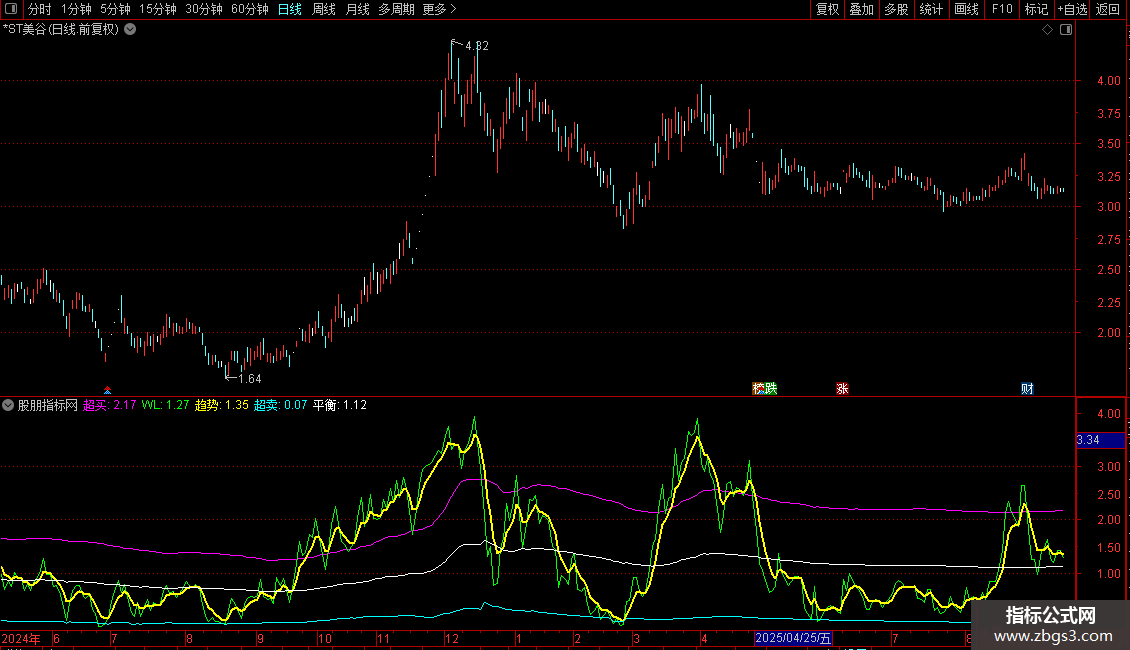This screenshot has height=650, width=1130.
Task: Click the 叠加 overlay button
Action: tap(862, 9)
